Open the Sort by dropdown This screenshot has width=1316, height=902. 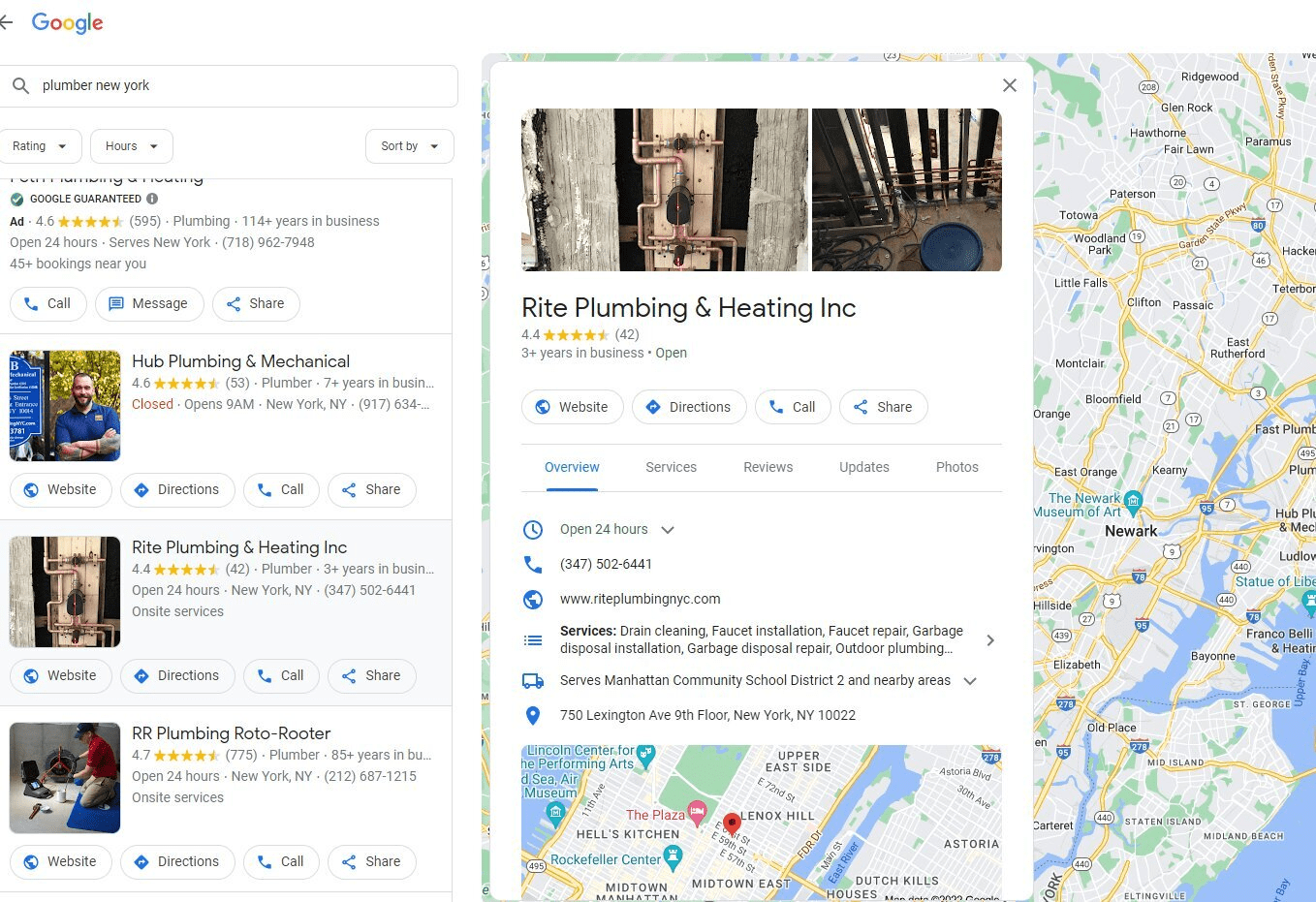410,146
